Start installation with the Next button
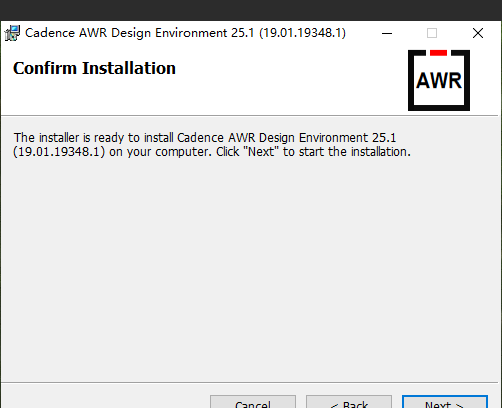502x408 pixels. click(445, 402)
